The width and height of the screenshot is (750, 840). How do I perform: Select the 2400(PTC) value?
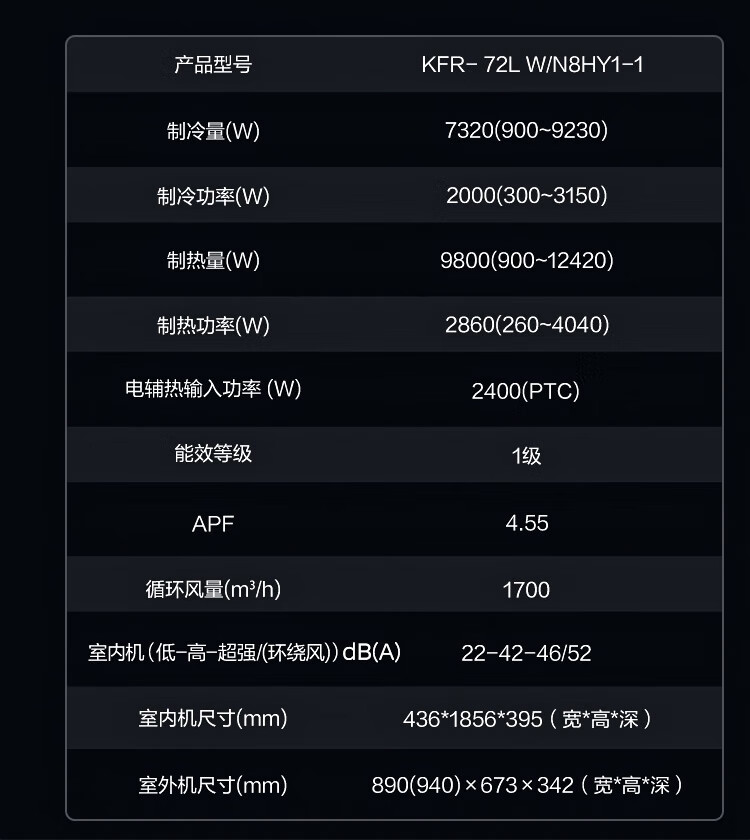(526, 391)
